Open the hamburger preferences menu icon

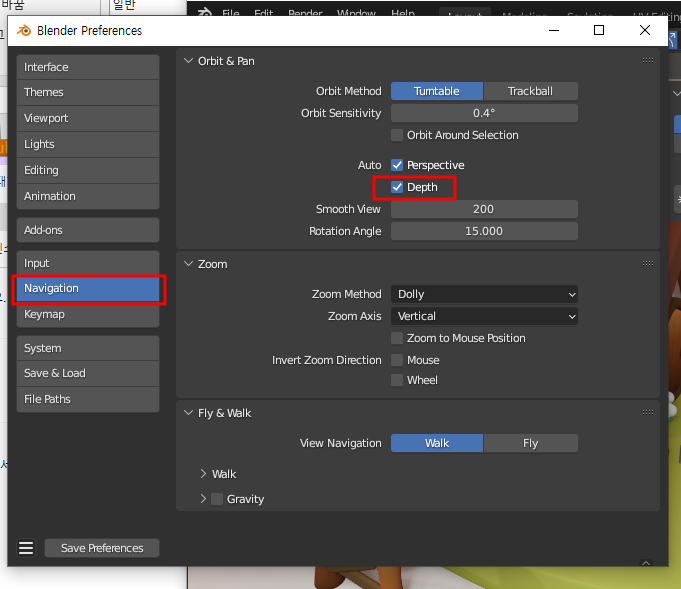(26, 548)
